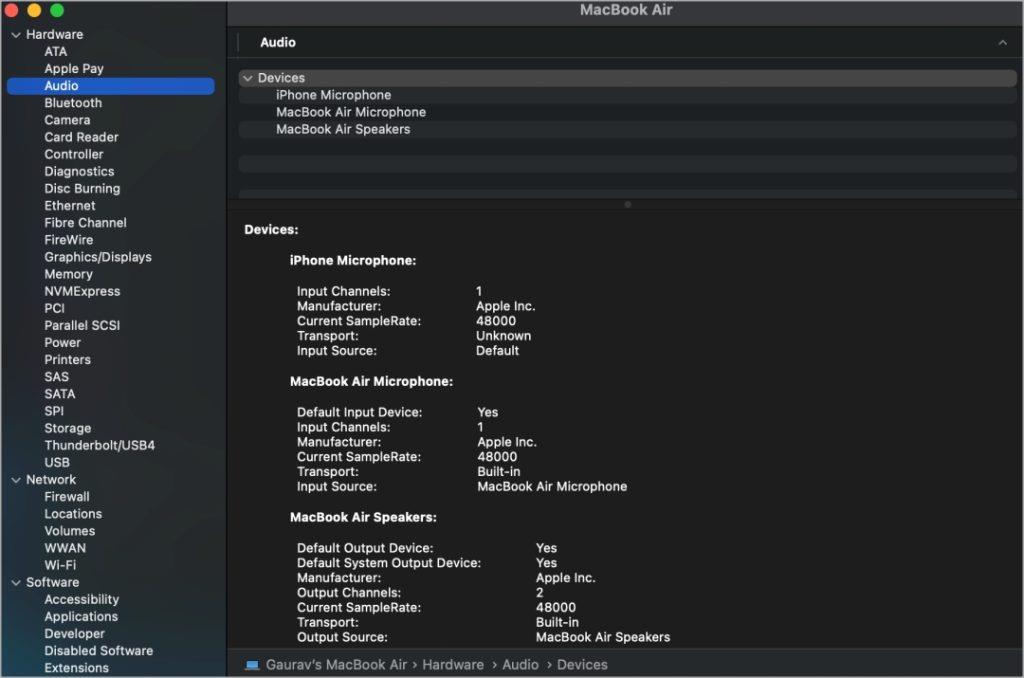Click the MacBook Air Microphone details heading
Image resolution: width=1024 pixels, height=678 pixels.
pyautogui.click(x=371, y=381)
